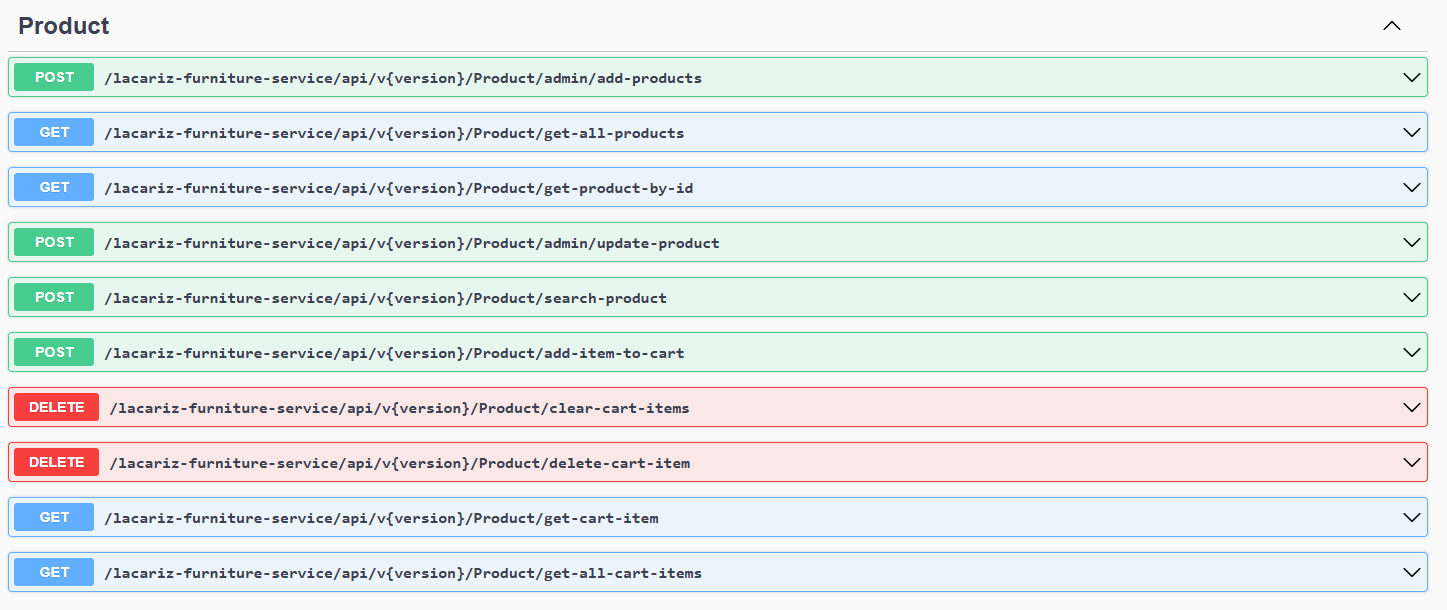Expand the delete-cart-item endpoint chevron
The width and height of the screenshot is (1447, 610).
point(1412,462)
